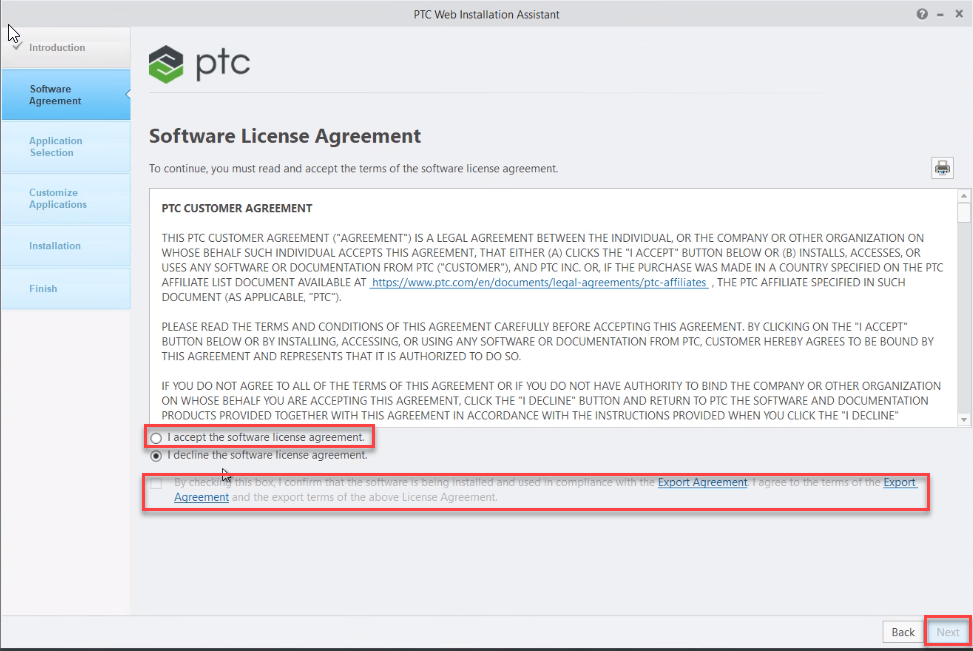
Task: Open the ptc-affiliates legal agreements link
Action: 539,282
